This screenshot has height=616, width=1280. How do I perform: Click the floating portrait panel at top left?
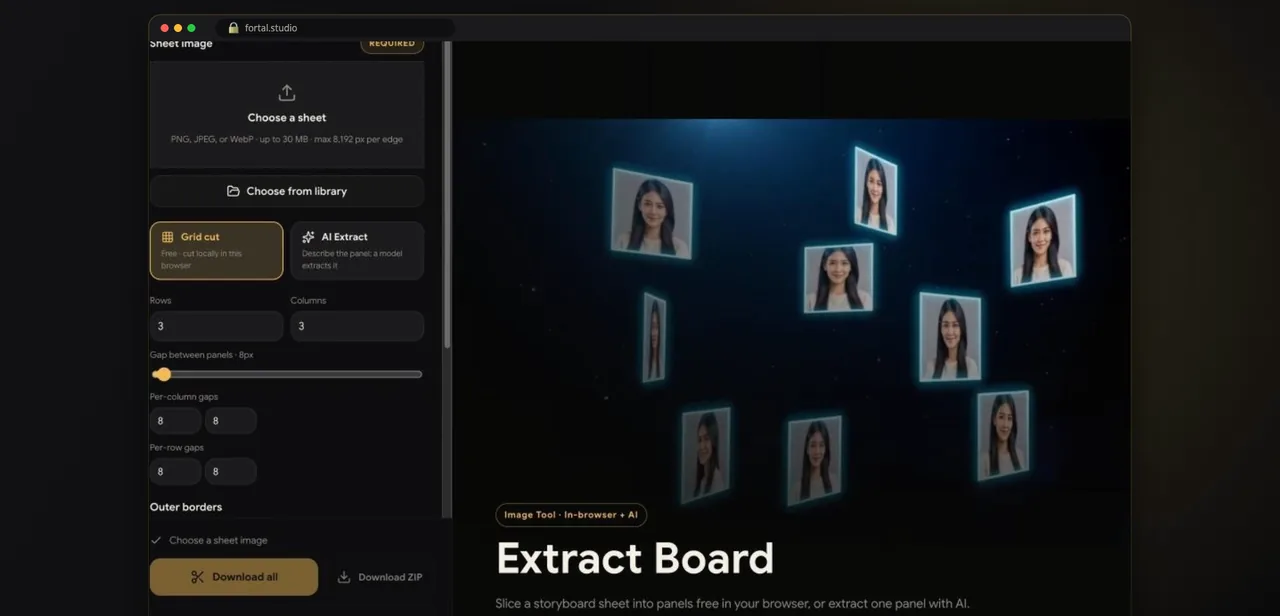[652, 213]
